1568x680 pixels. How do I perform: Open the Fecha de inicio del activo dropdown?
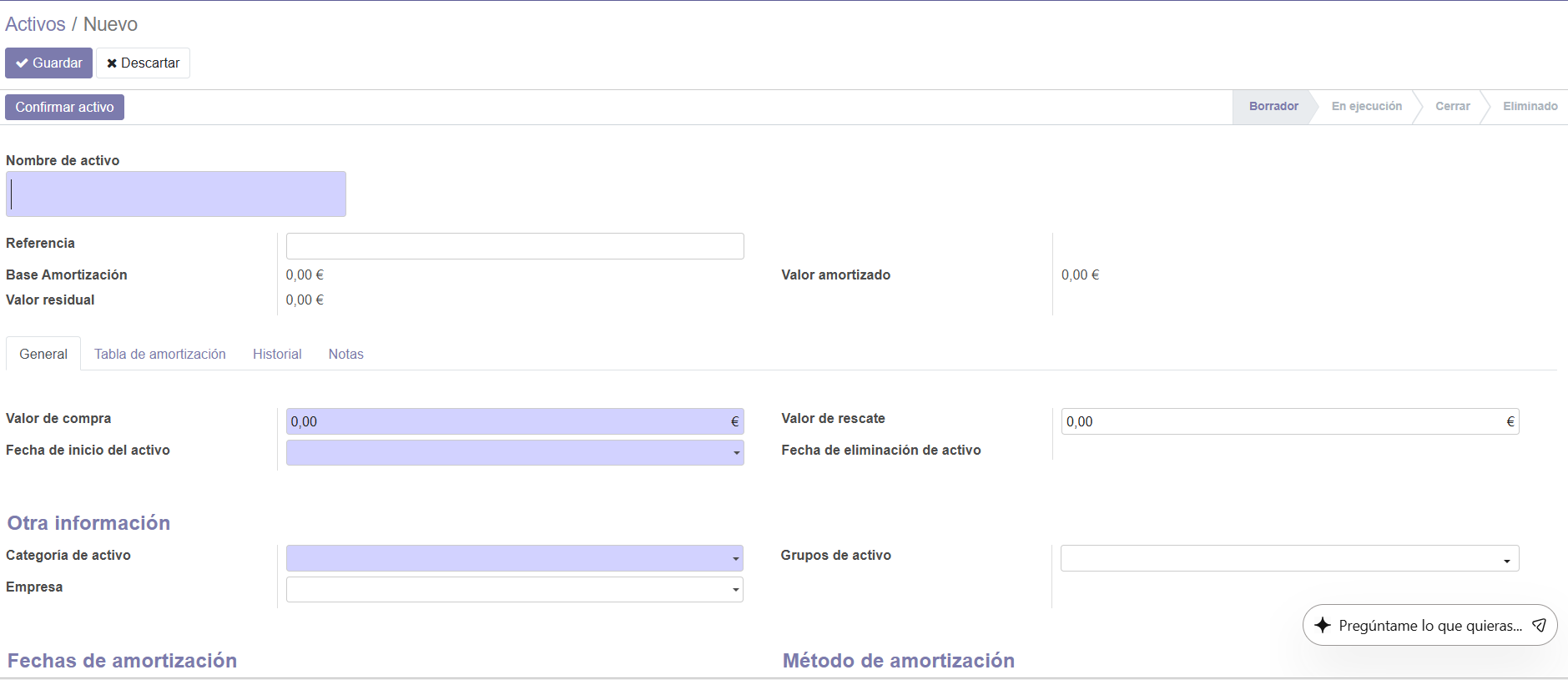click(x=514, y=453)
